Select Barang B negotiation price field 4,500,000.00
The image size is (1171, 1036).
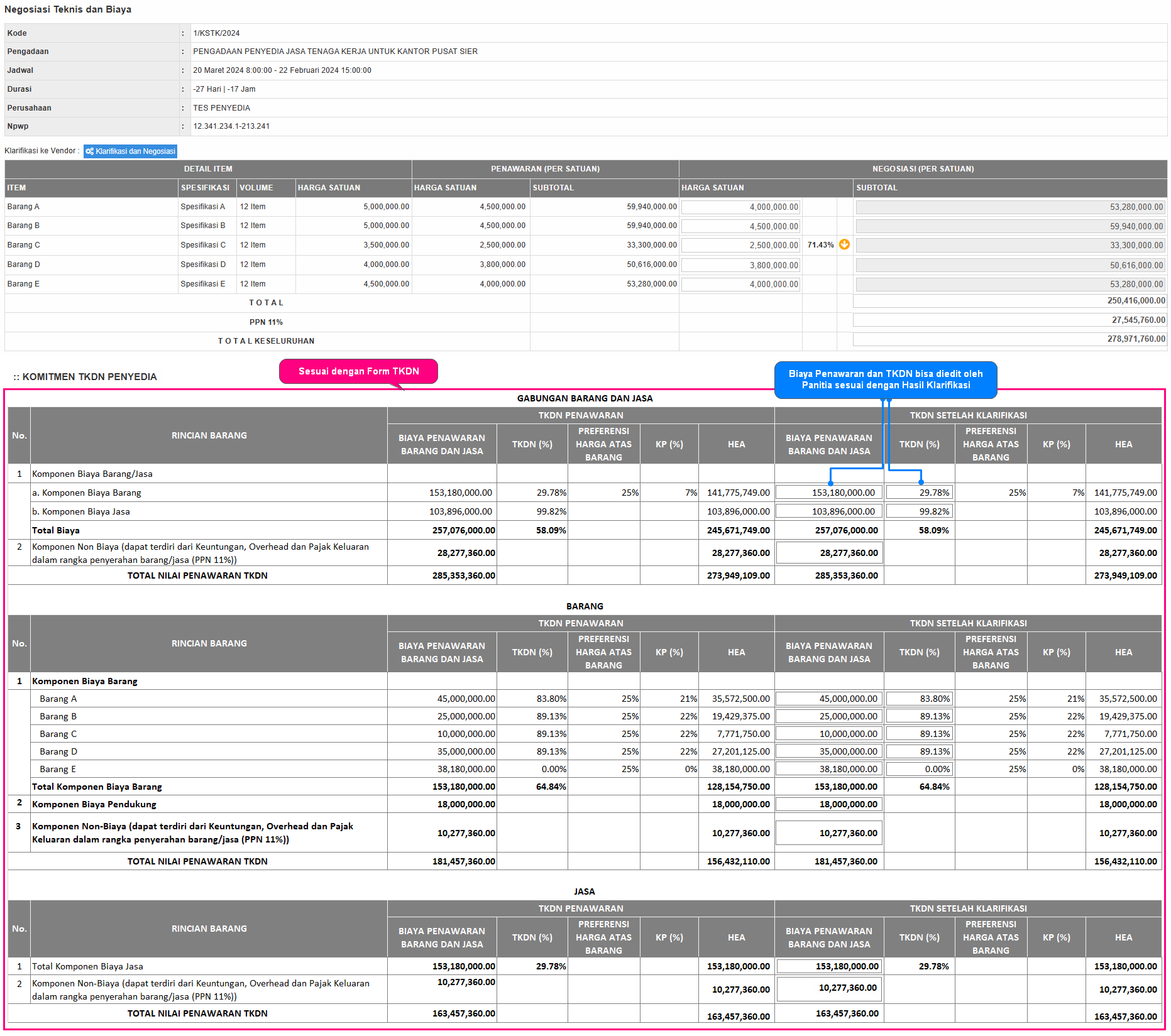740,226
